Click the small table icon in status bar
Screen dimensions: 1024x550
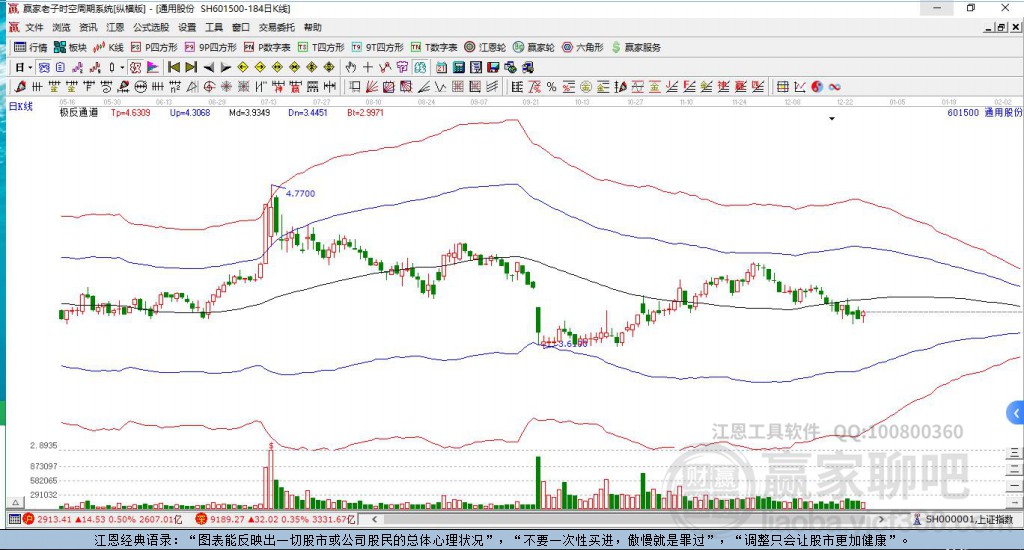tap(14, 519)
